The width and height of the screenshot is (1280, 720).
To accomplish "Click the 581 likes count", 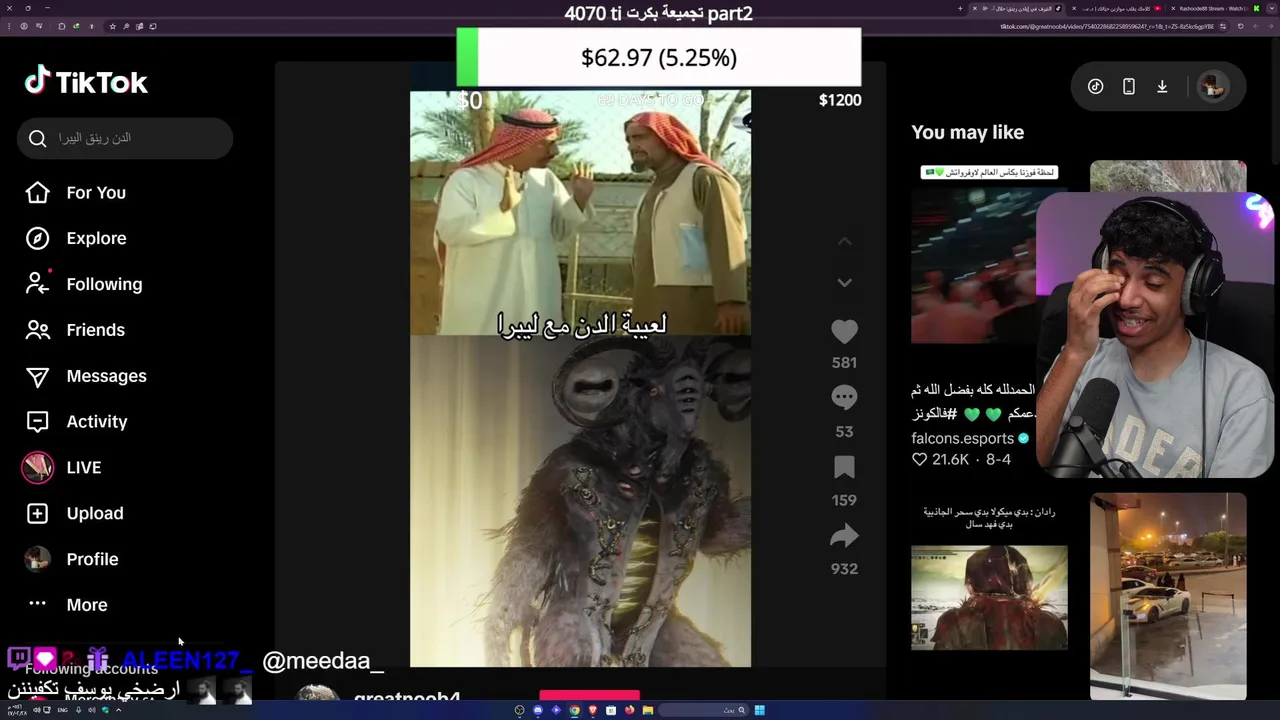I will click(x=844, y=362).
